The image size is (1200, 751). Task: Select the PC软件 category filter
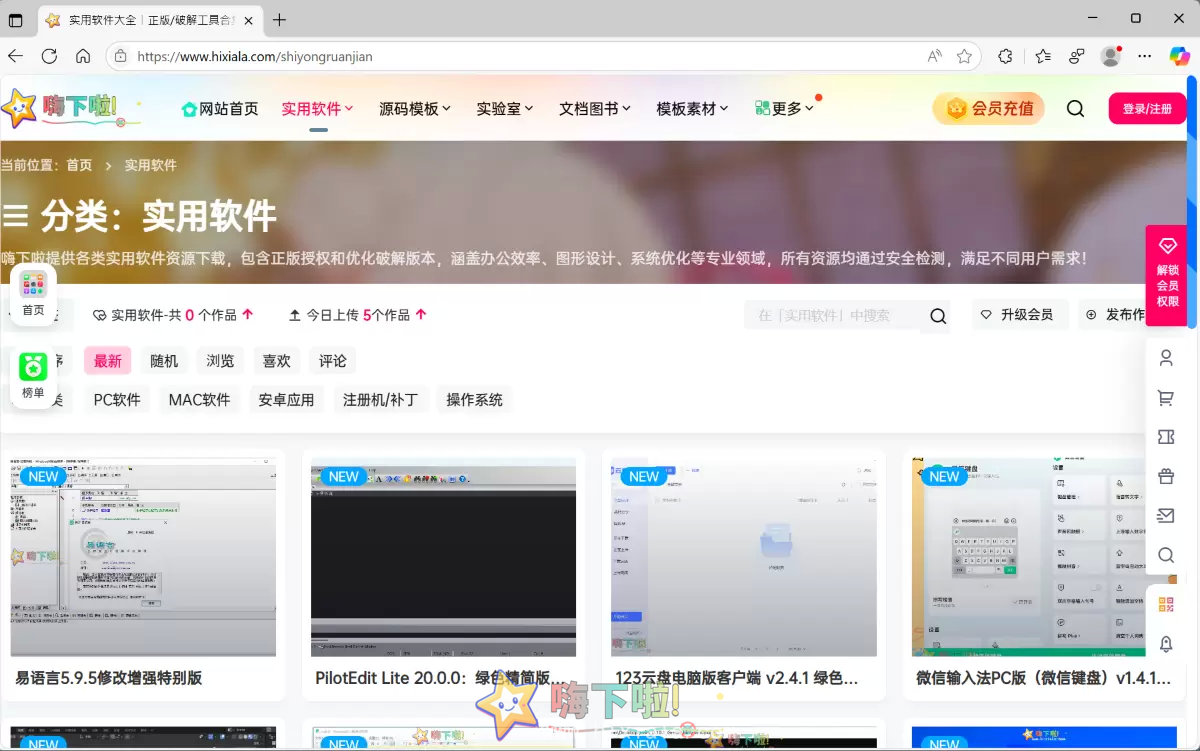[116, 399]
